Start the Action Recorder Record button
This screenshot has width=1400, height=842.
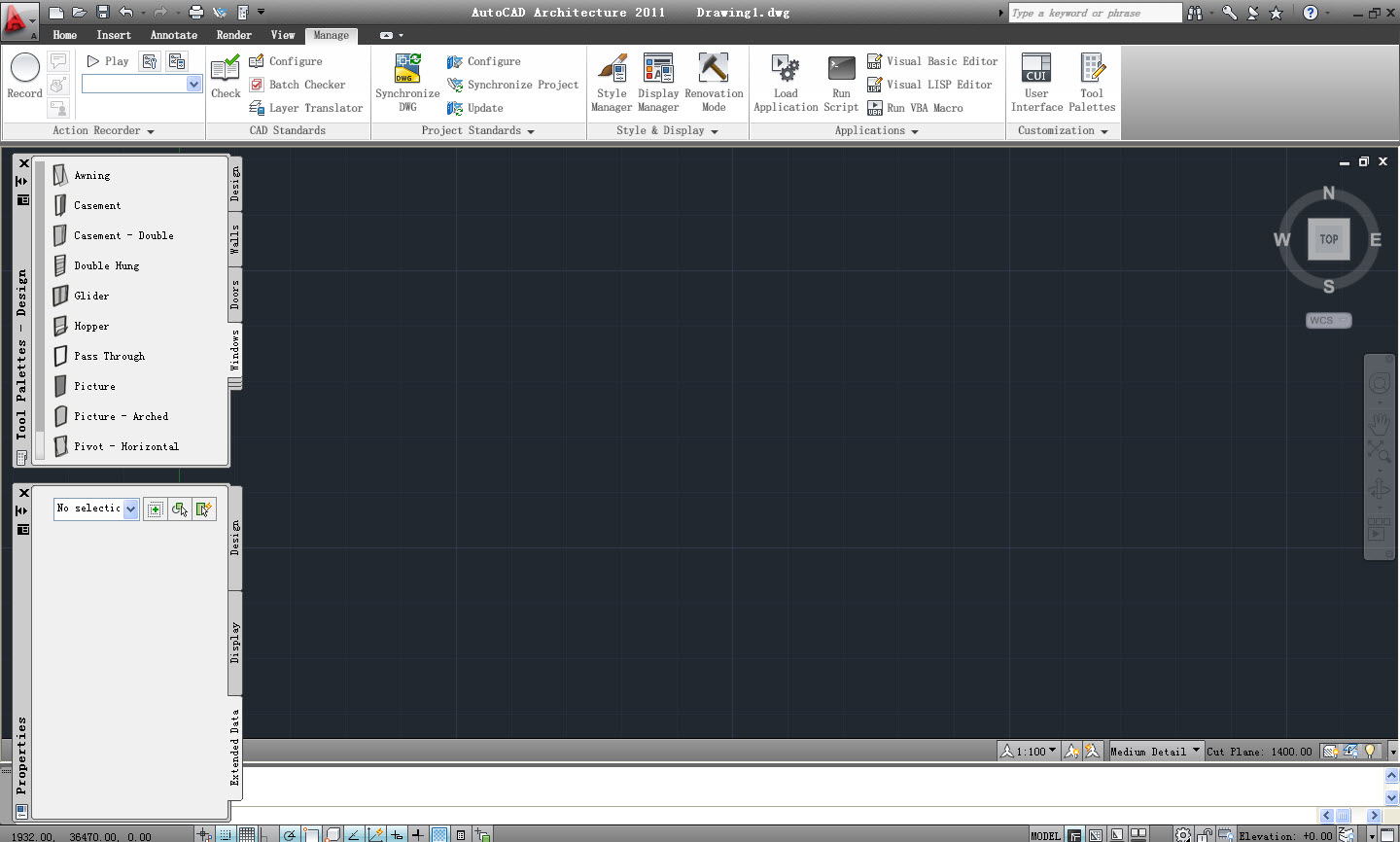(x=24, y=75)
